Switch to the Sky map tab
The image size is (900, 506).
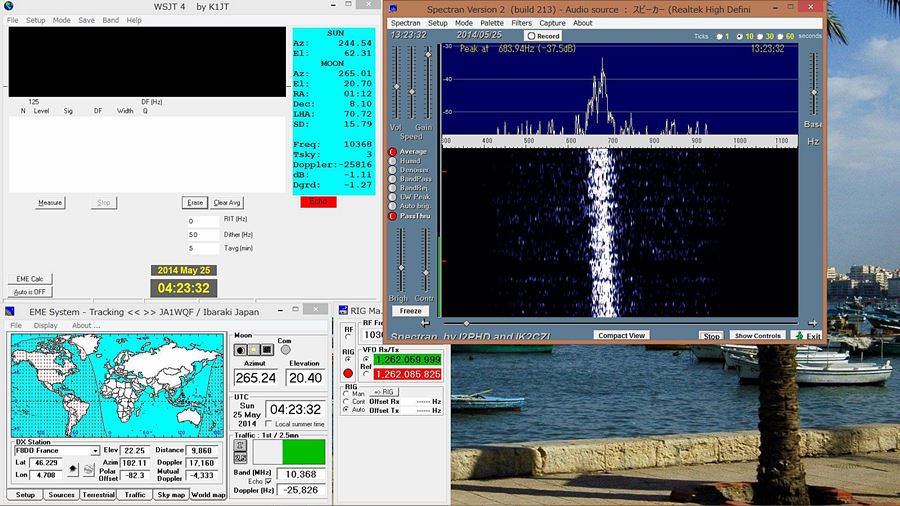(172, 495)
